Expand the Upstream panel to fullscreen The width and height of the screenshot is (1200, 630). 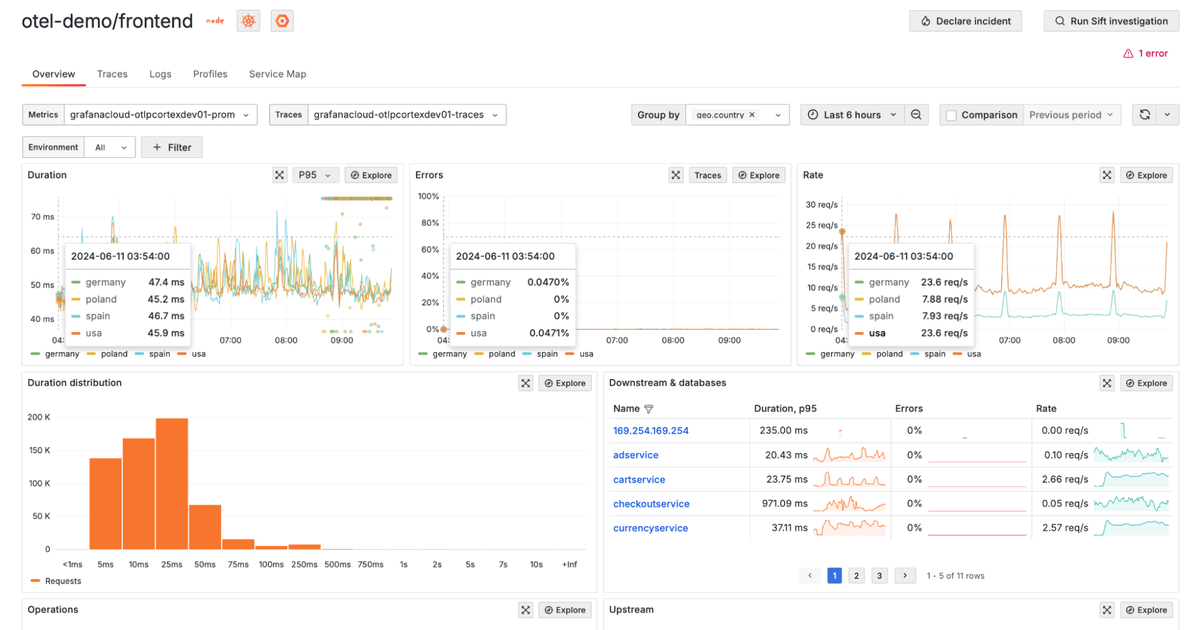pyautogui.click(x=1107, y=610)
